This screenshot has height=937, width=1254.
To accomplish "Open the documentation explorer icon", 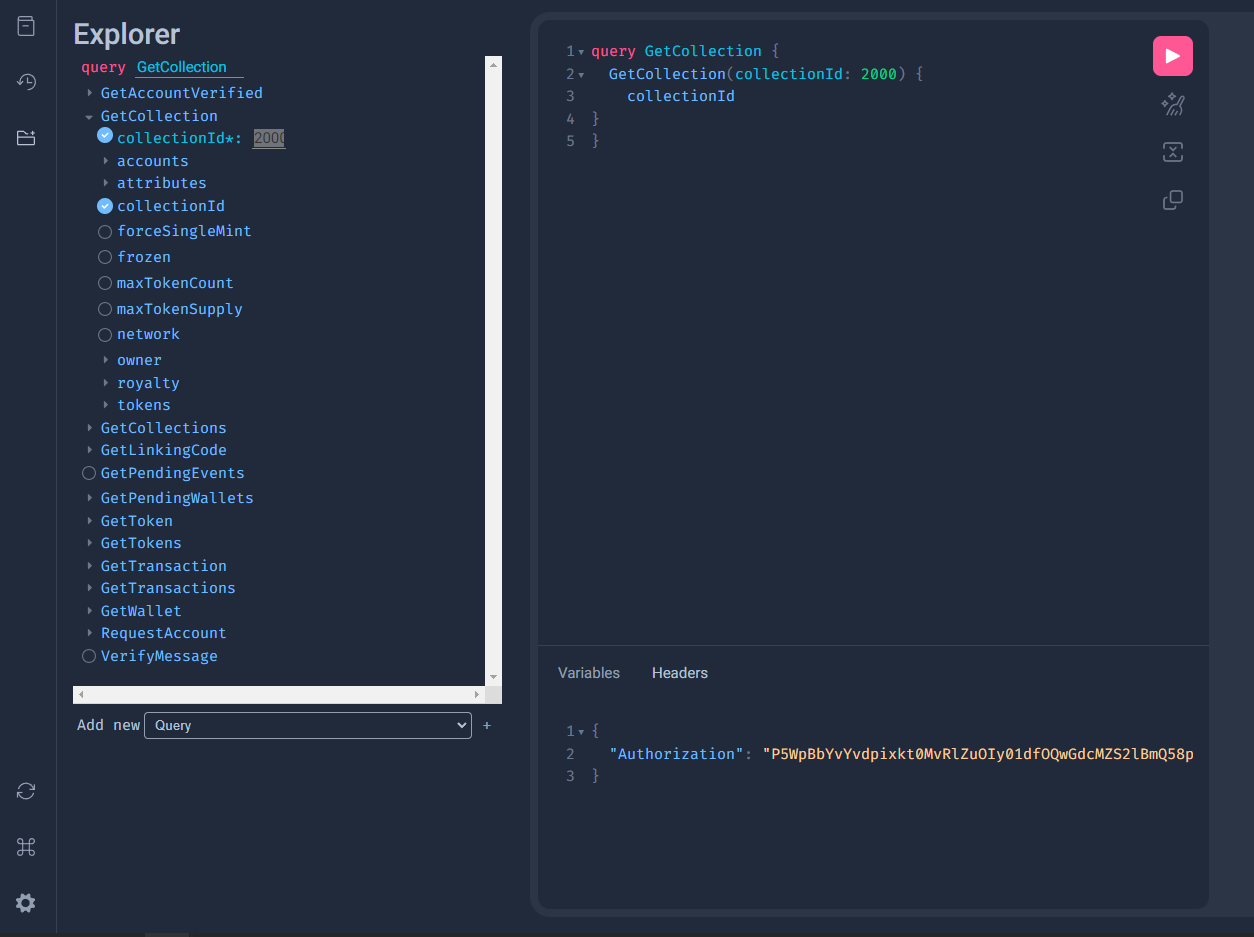I will [26, 26].
